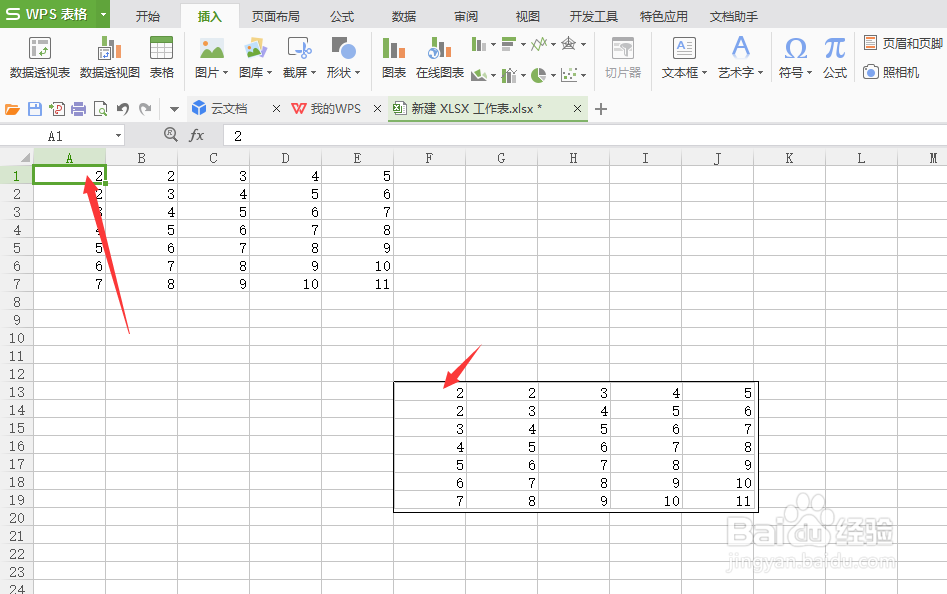Switch to the 公式 ribbon tab

click(x=342, y=16)
